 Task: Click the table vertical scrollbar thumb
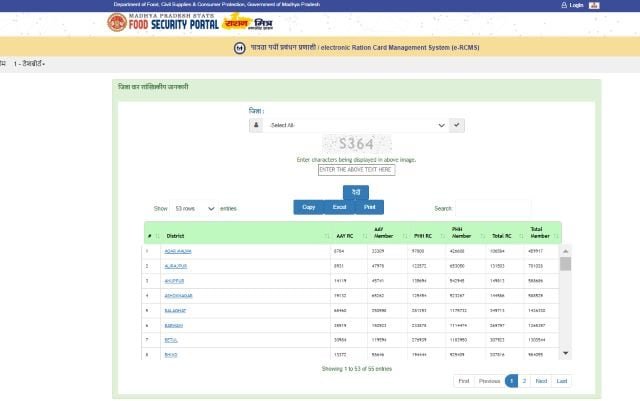[565, 264]
